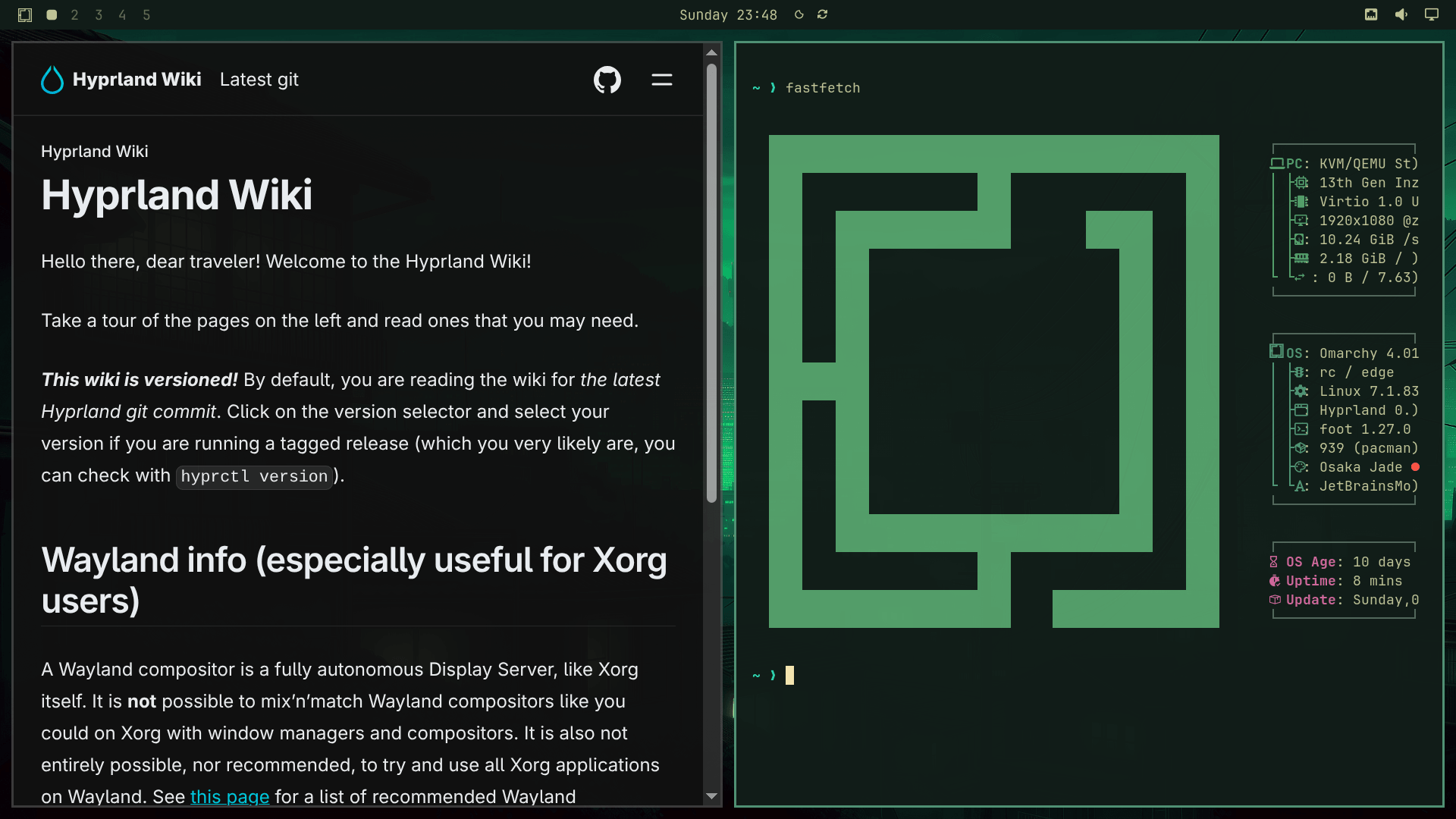Click the GPU icon beside 'Virtio 1.0'
This screenshot has height=819, width=1456.
(1301, 202)
